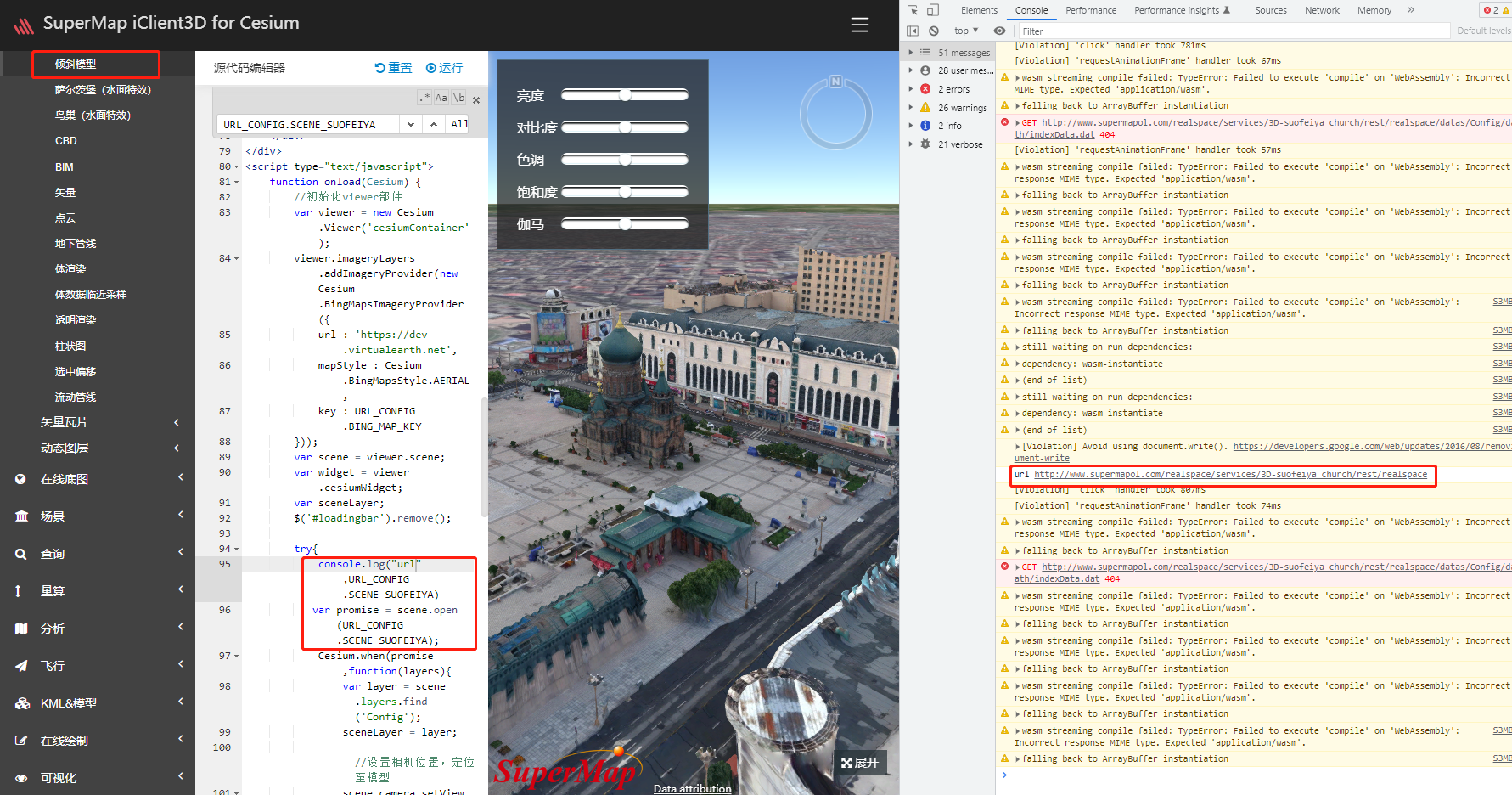Click the paper plane icon beside 飞行
Image resolution: width=1512 pixels, height=795 pixels.
click(x=21, y=666)
